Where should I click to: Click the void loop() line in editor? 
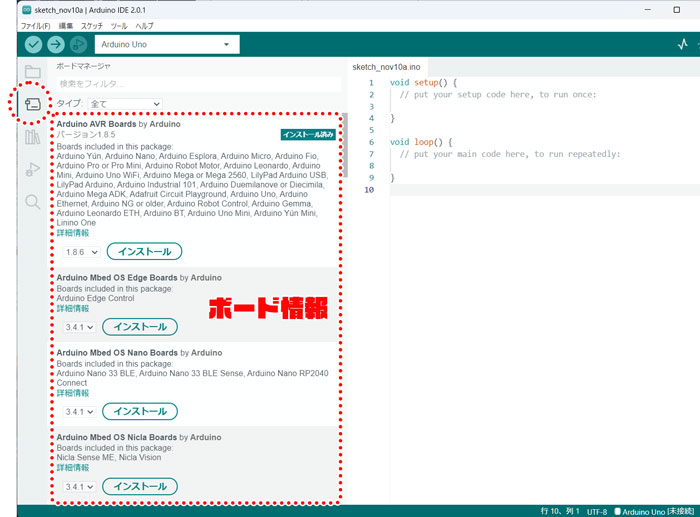(x=421, y=142)
